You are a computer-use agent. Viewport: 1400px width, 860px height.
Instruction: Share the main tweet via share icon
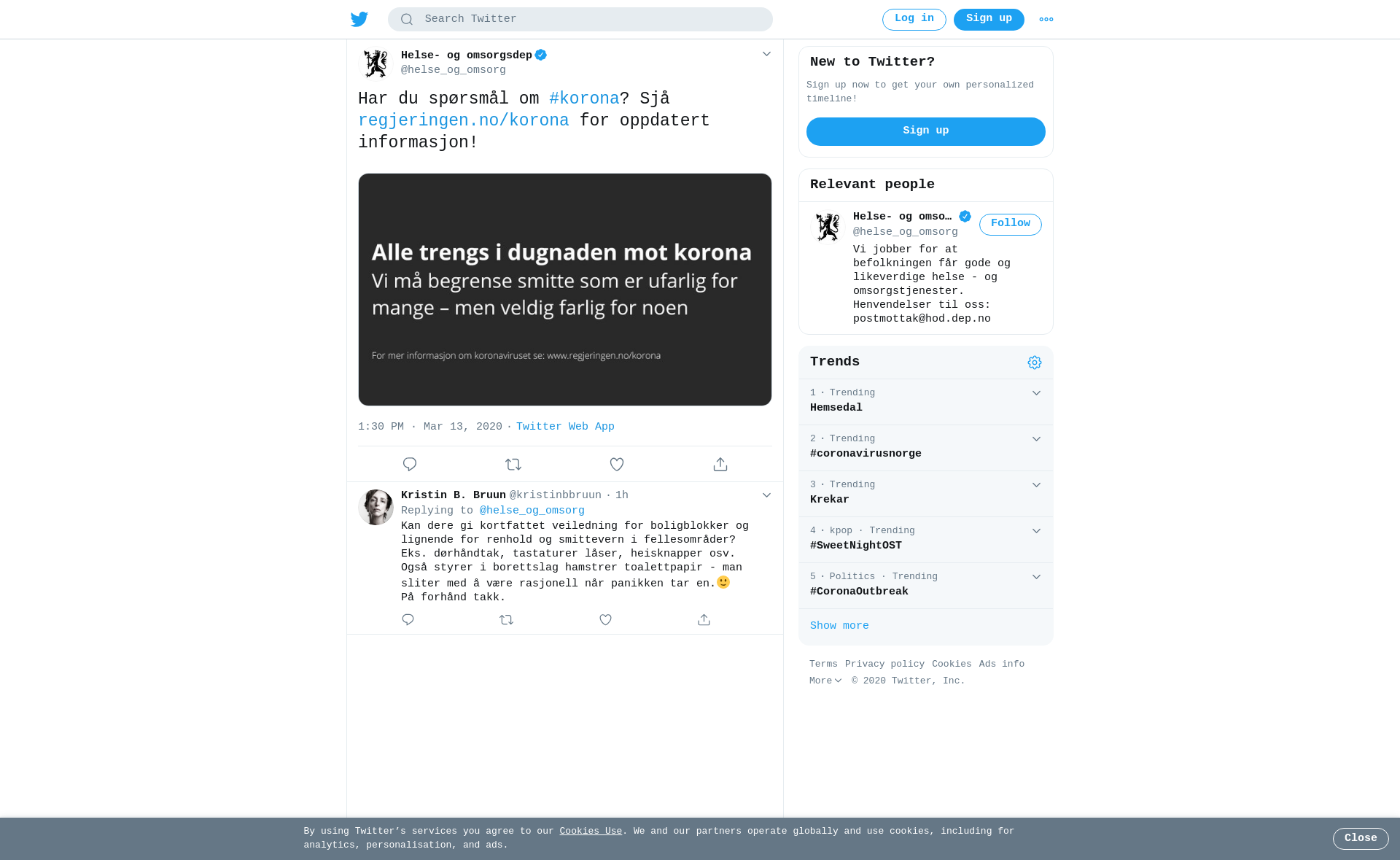pyautogui.click(x=720, y=465)
